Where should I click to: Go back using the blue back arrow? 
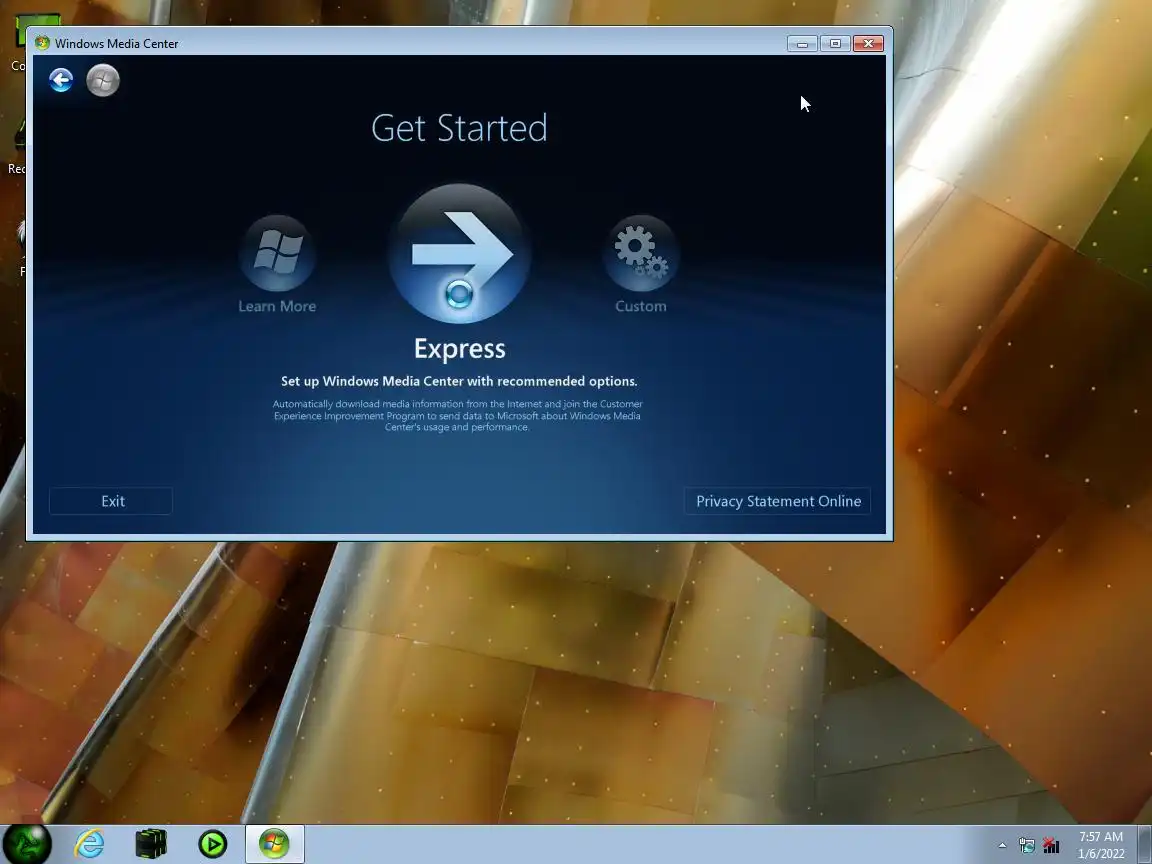61,79
